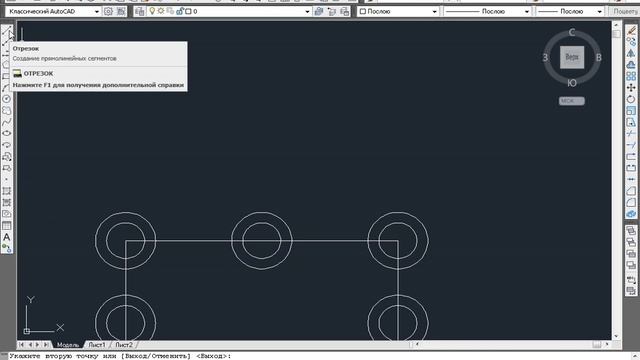Select the Spline draw tool
This screenshot has height=360, width=640.
click(7, 122)
